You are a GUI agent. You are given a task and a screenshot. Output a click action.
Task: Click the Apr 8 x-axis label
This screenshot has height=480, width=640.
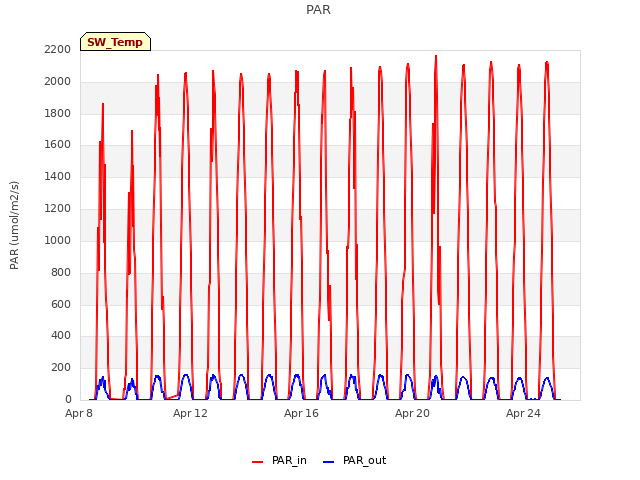coord(79,413)
